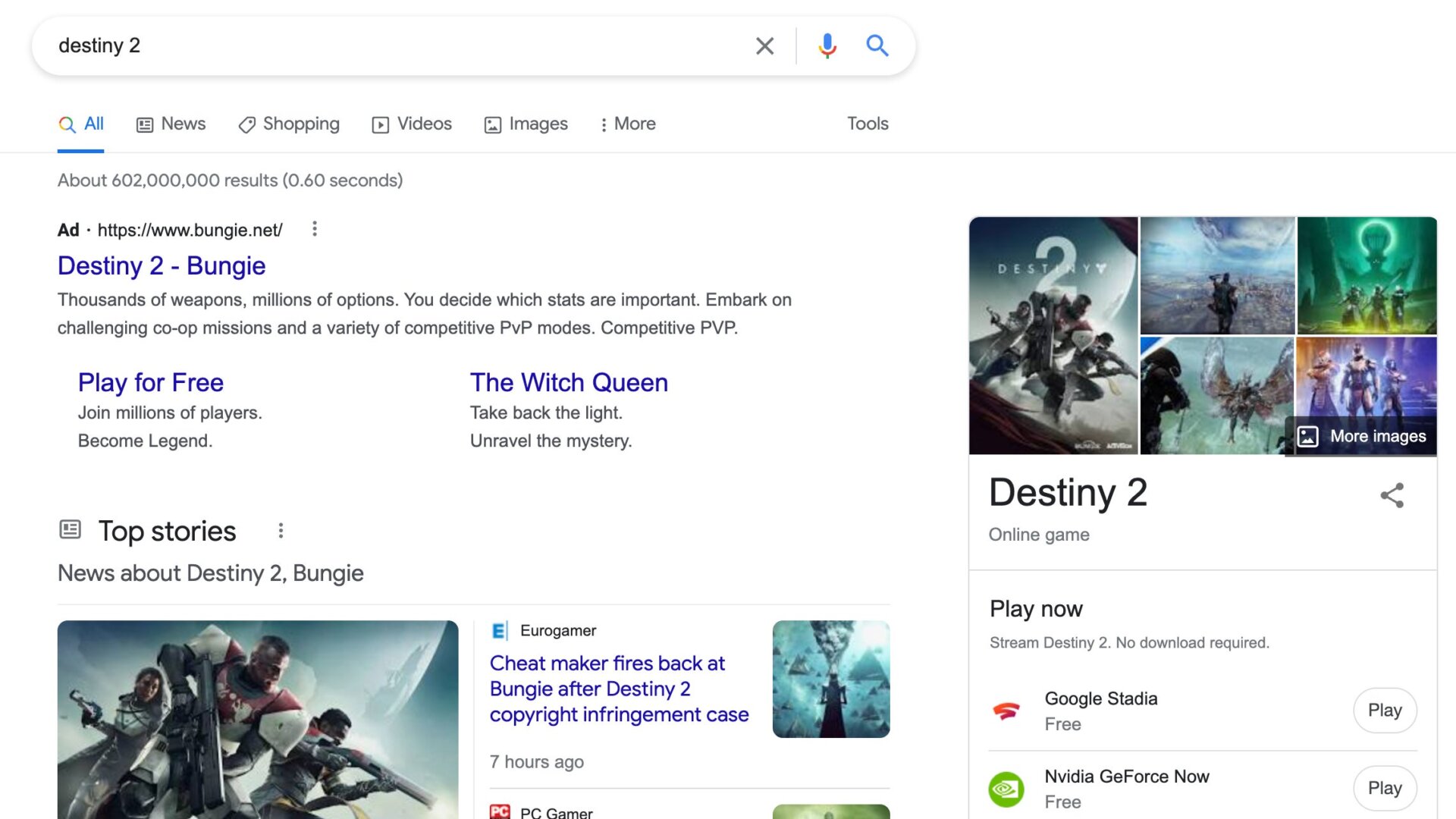Screen dimensions: 1456x819
Task: Click the Play for Free sitelink
Action: coord(150,382)
